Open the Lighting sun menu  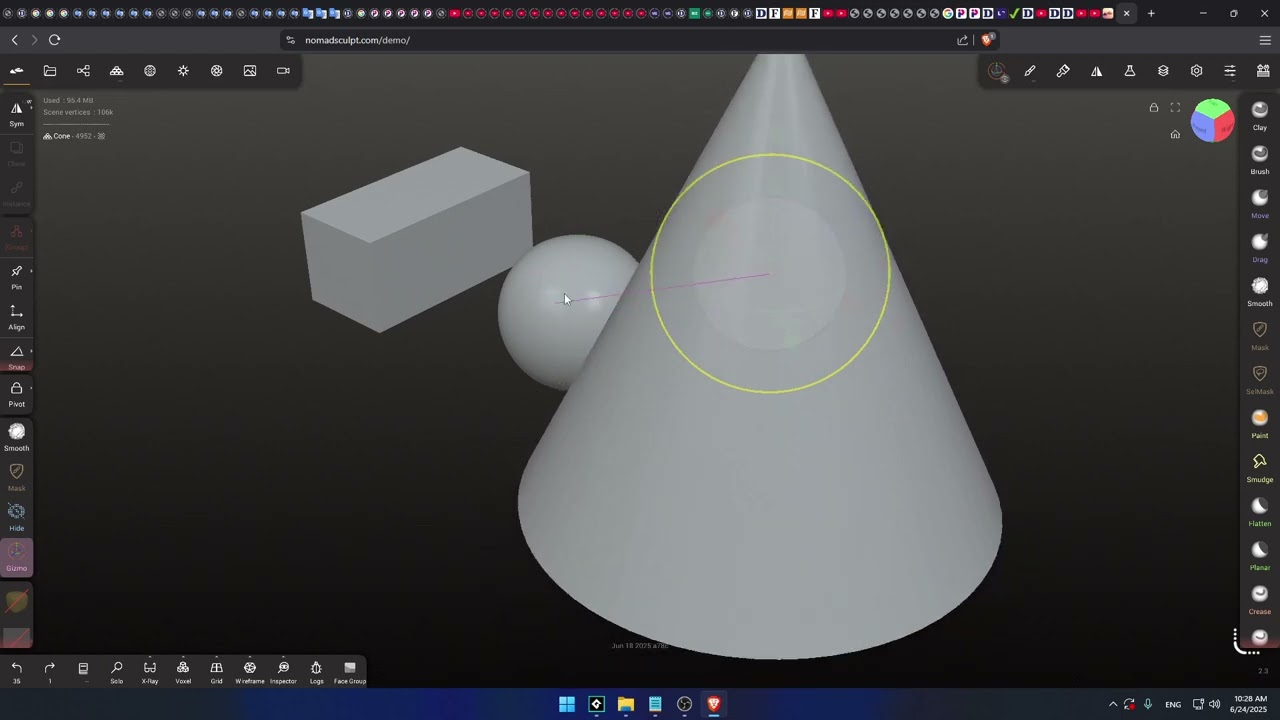tap(183, 71)
